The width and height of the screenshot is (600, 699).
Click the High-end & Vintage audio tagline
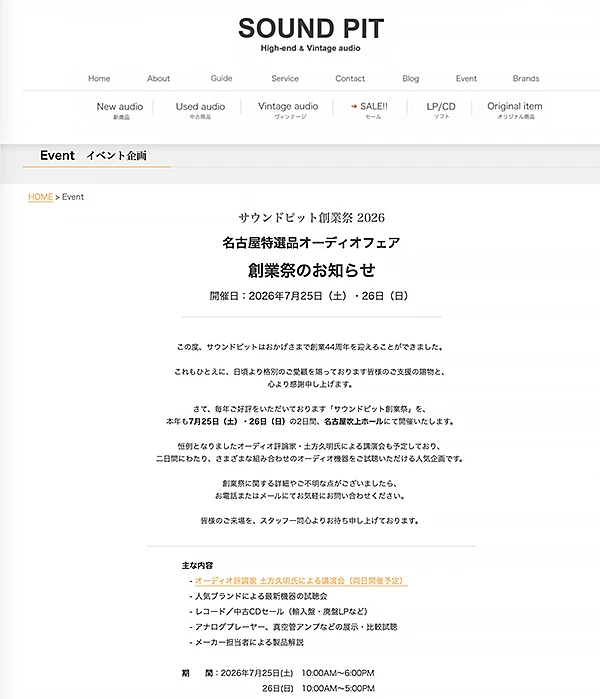point(311,48)
